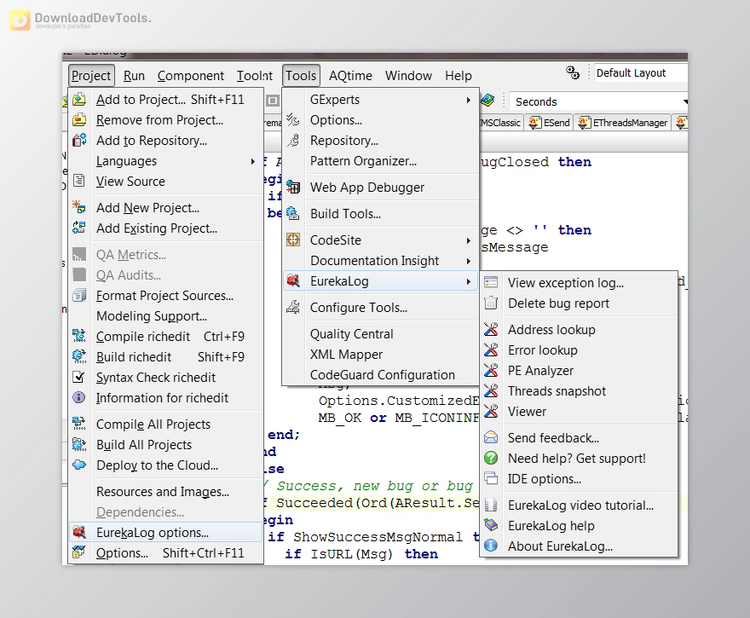750x618 pixels.
Task: Click the Build All Projects icon
Action: tap(79, 444)
